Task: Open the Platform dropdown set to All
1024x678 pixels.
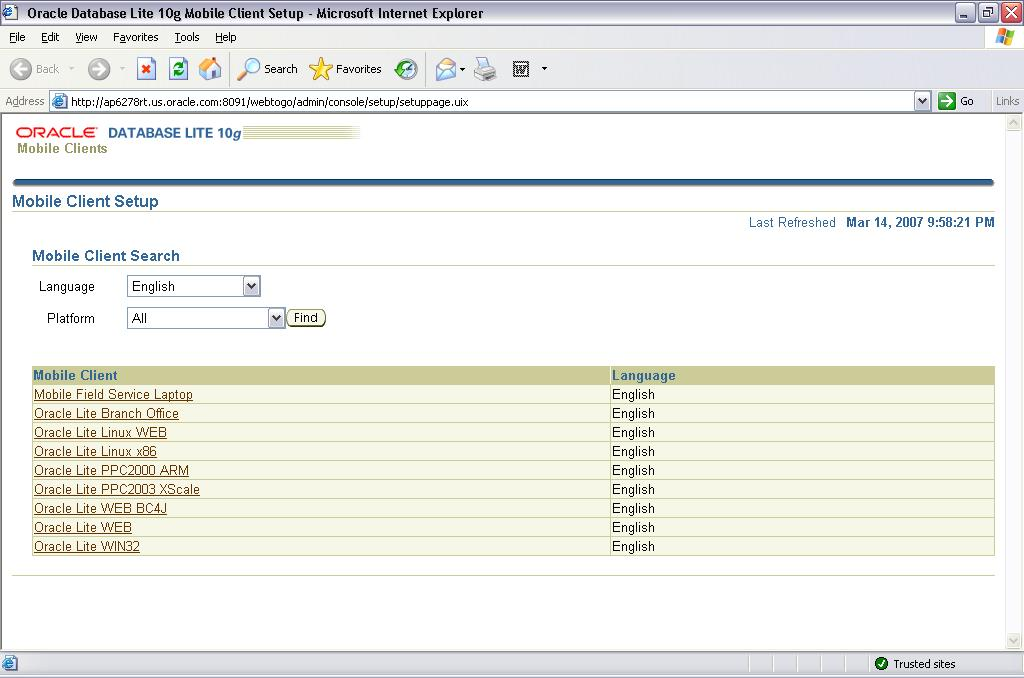Action: 206,318
